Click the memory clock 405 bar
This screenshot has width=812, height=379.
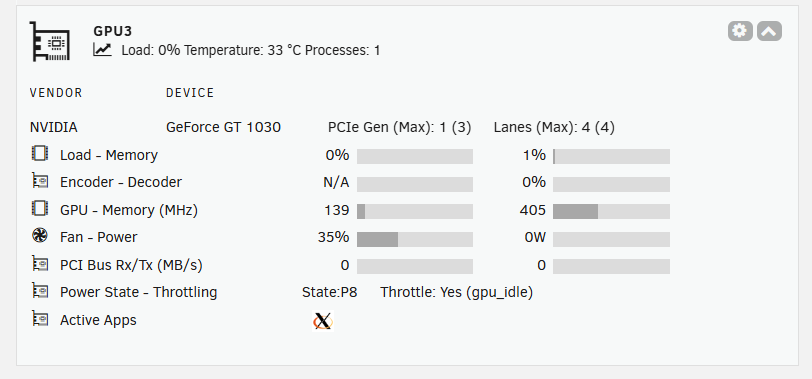click(x=611, y=211)
